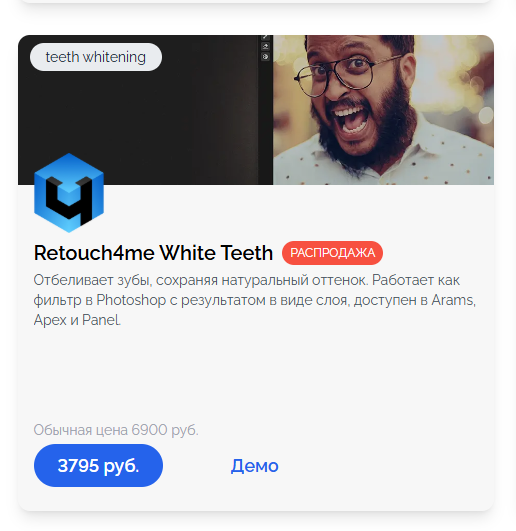Open the "teeth whitening" category tag

(x=96, y=57)
